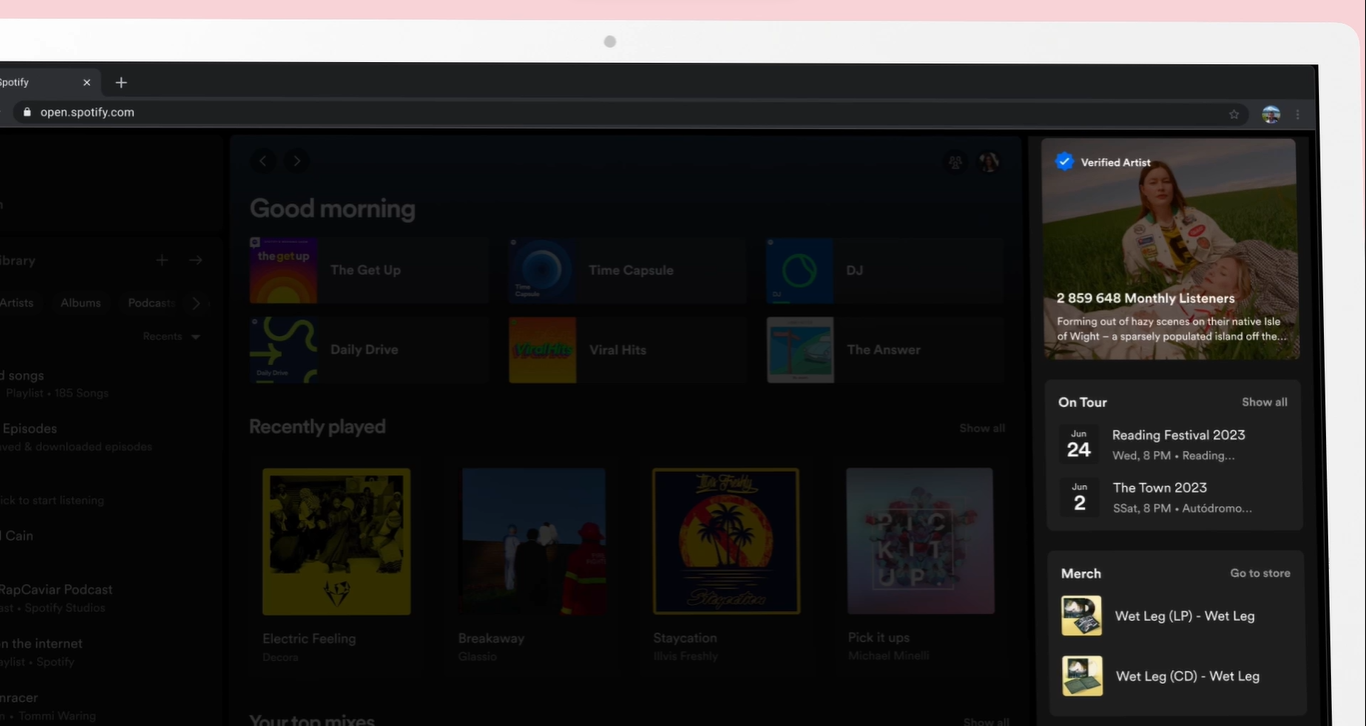Click the Get Up cover art
The height and width of the screenshot is (726, 1366).
point(283,270)
